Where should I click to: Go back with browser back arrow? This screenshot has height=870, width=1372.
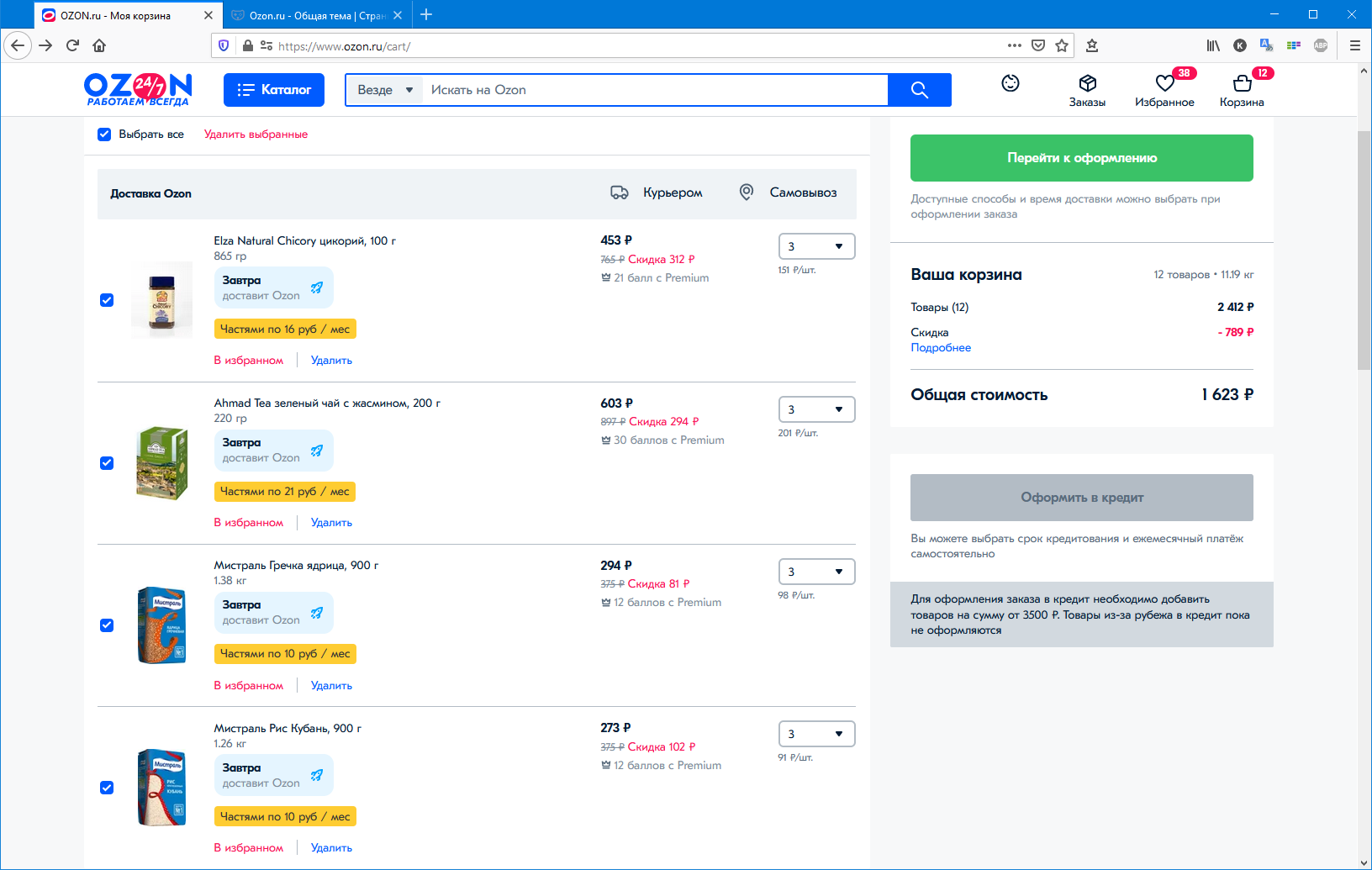[18, 45]
